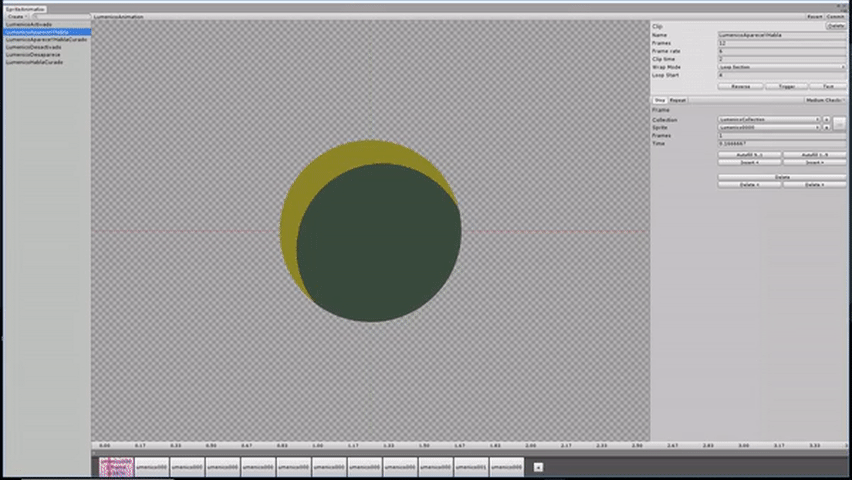Image resolution: width=852 pixels, height=480 pixels.
Task: Click the clip Name input field
Action: (x=781, y=35)
